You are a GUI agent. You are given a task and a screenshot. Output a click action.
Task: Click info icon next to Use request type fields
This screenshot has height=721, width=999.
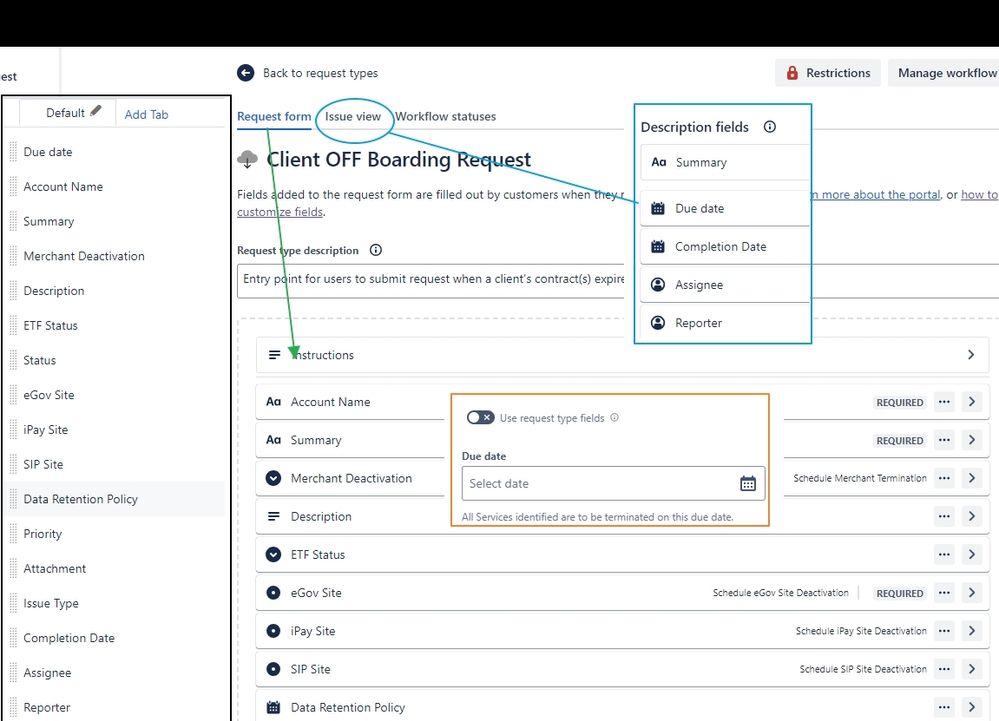(614, 418)
